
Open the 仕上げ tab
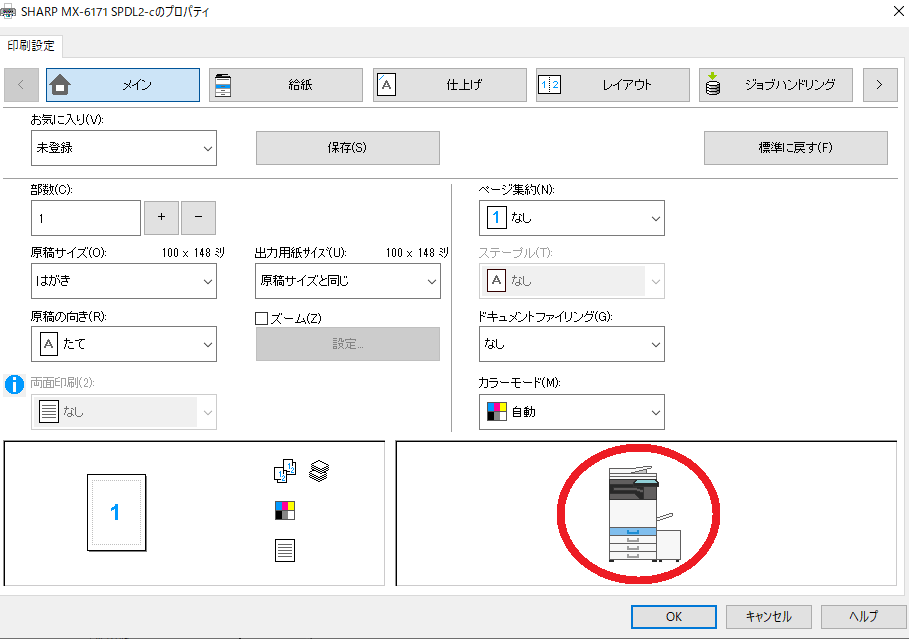click(450, 85)
